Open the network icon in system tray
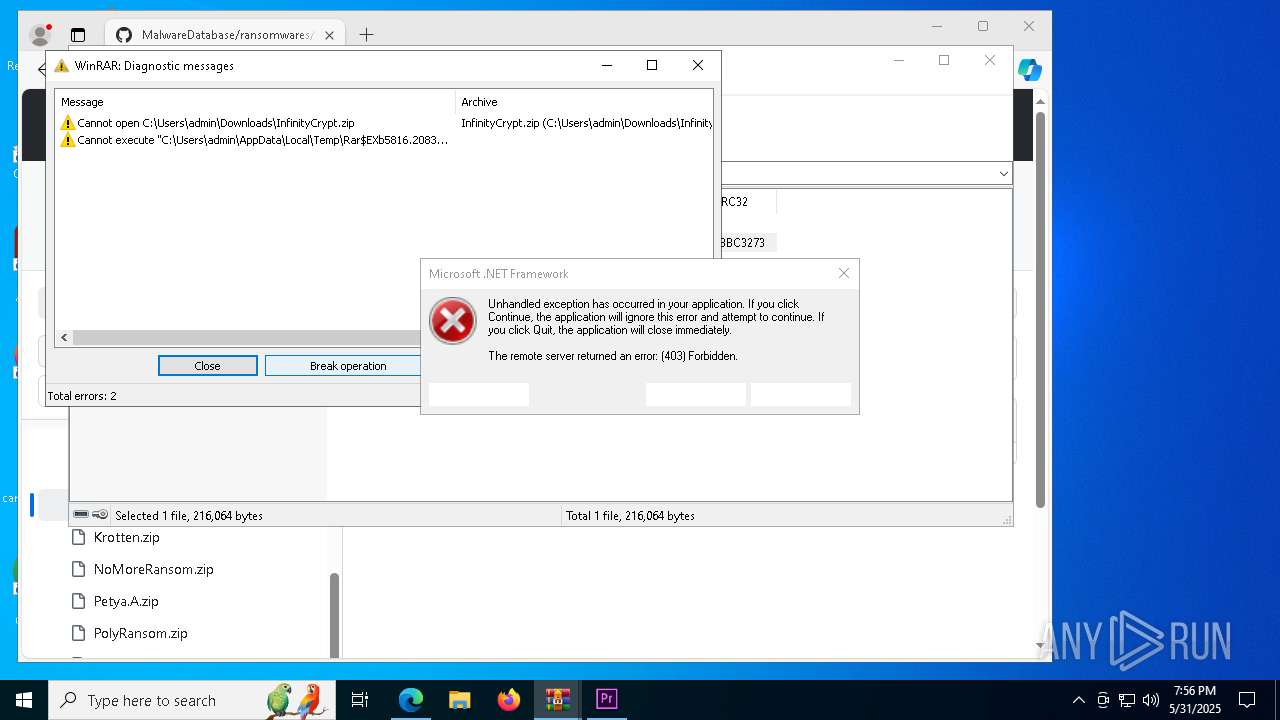 tap(1127, 700)
